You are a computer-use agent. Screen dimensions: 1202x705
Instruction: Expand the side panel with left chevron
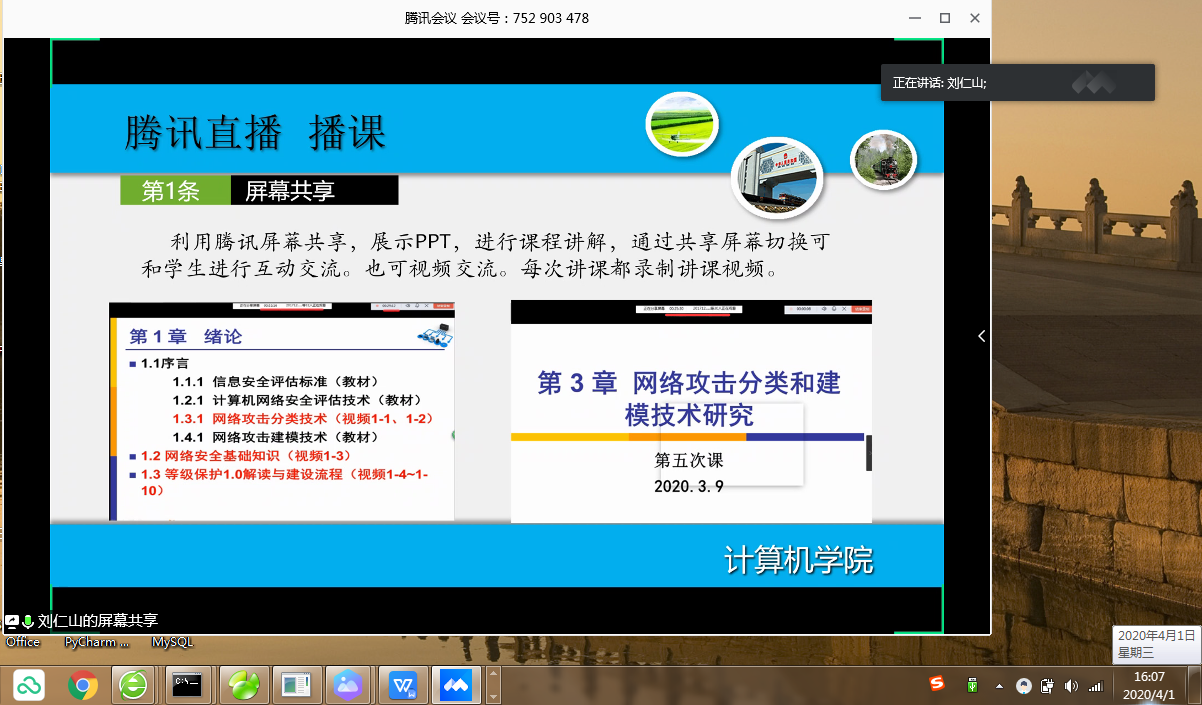coord(981,337)
